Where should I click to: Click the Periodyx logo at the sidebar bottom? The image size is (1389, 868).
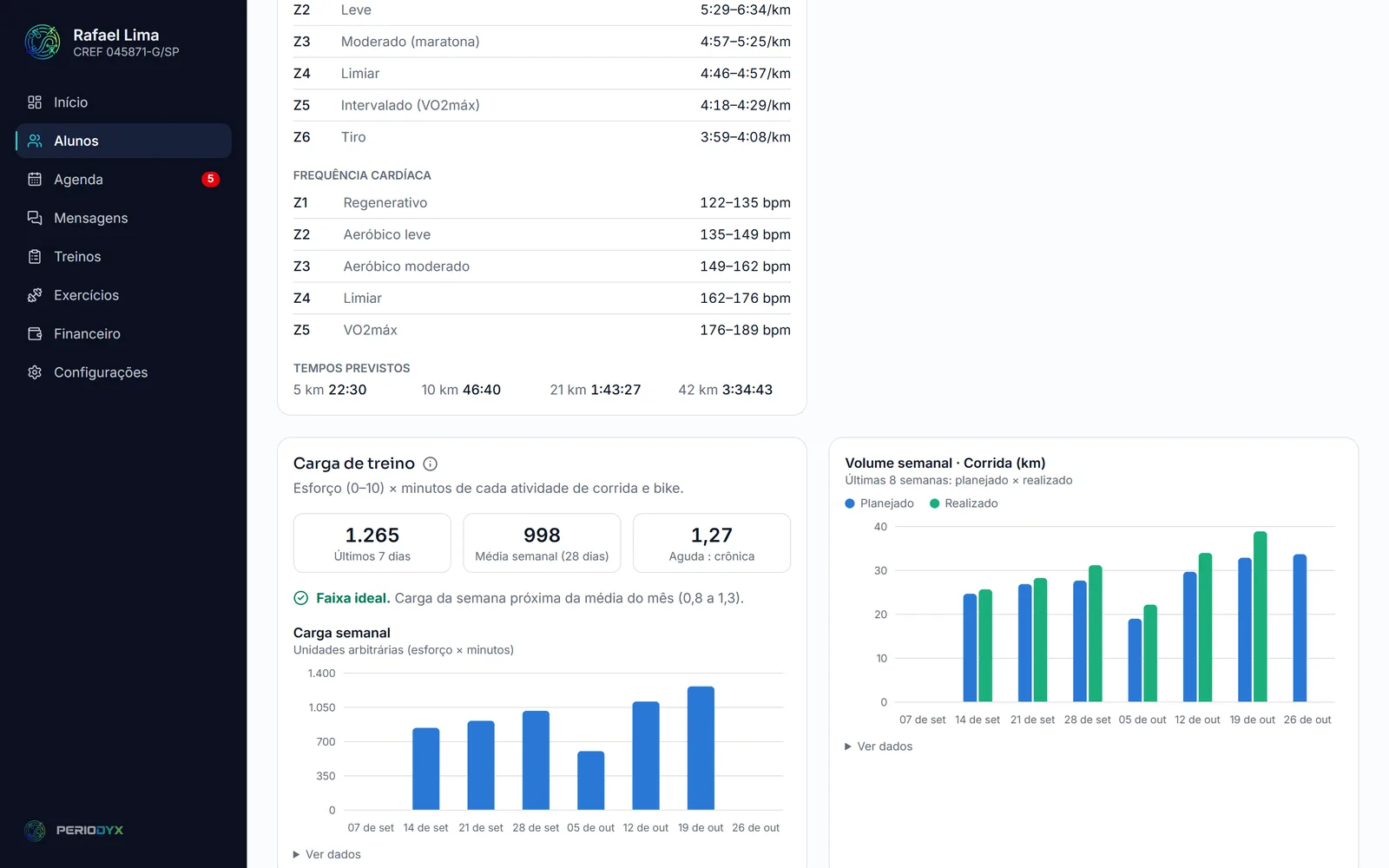click(x=74, y=831)
